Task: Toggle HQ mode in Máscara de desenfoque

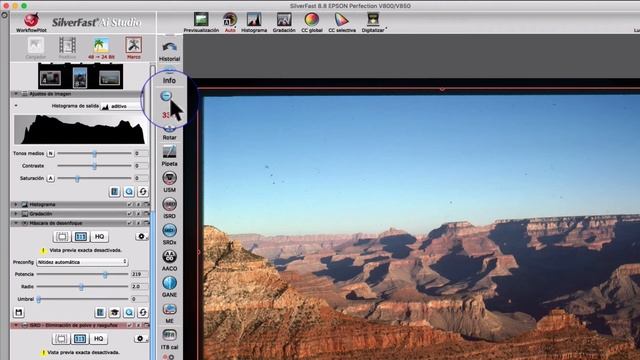Action: (x=99, y=237)
